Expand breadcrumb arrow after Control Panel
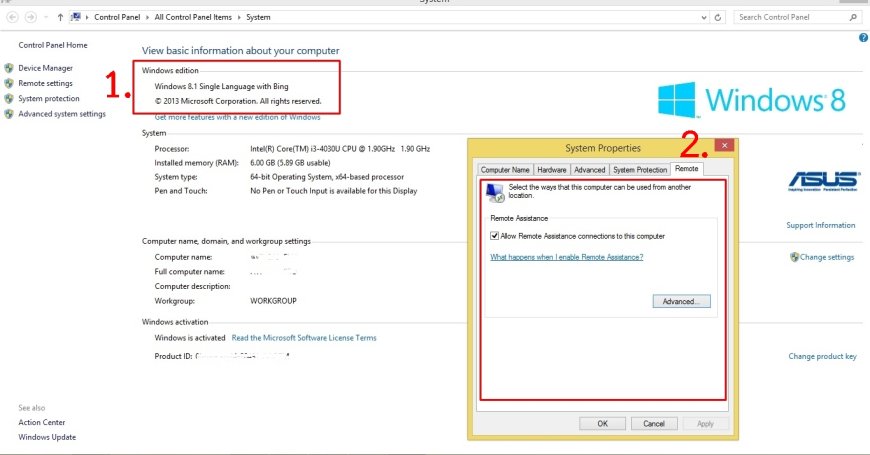 pos(148,18)
